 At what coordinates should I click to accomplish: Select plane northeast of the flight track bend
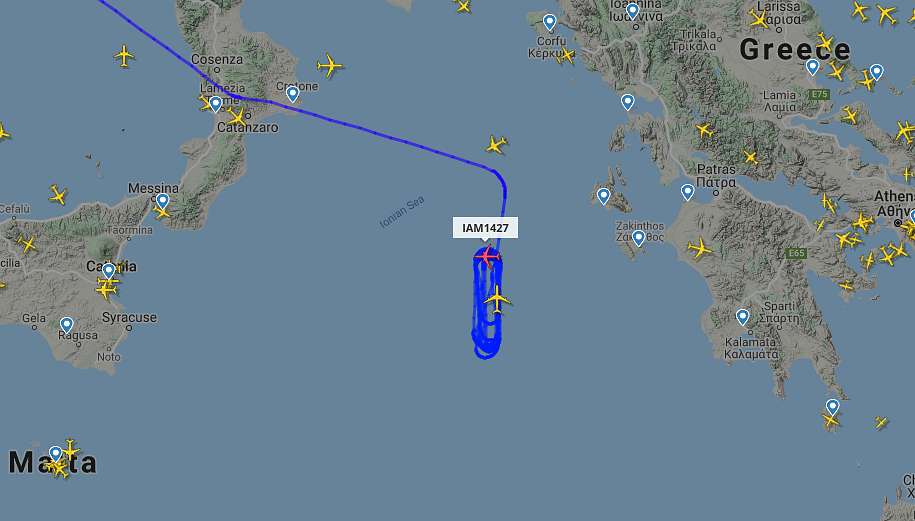pyautogui.click(x=496, y=144)
